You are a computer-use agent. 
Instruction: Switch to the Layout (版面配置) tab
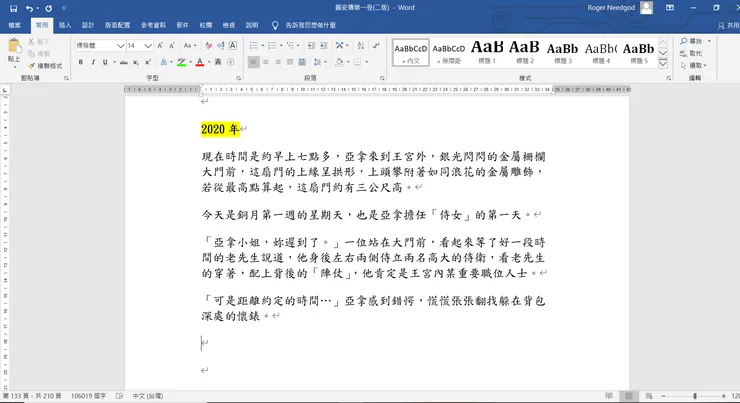click(118, 25)
